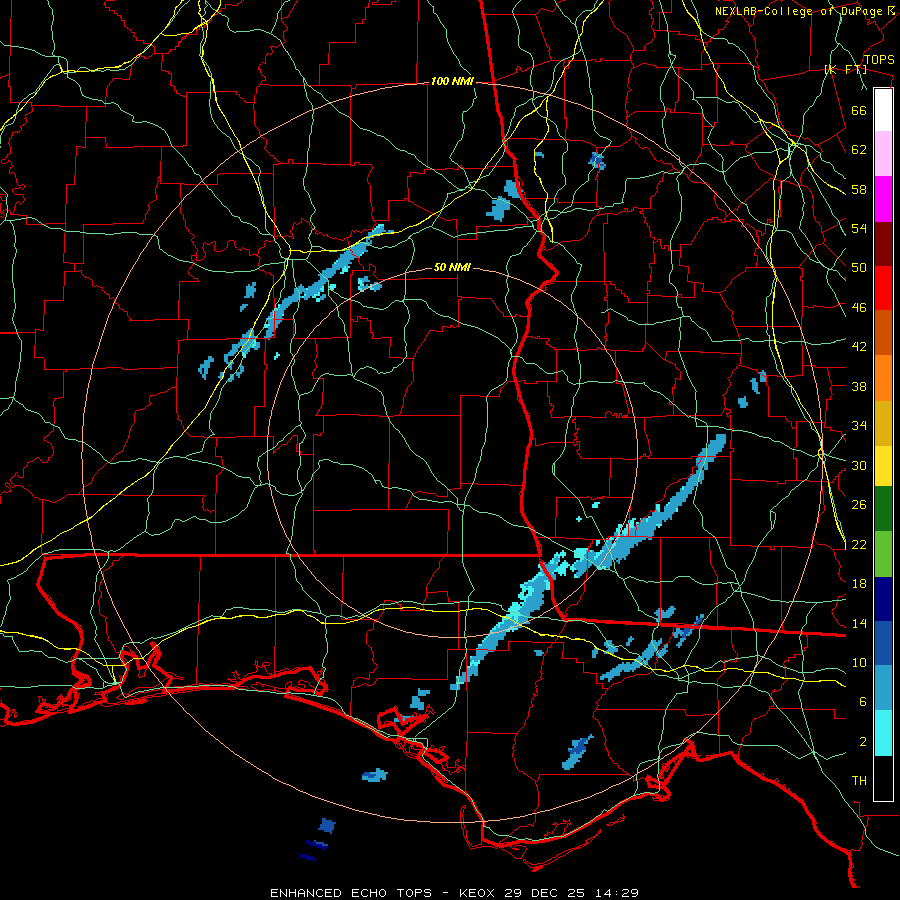
Task: Click the light green 26 kft legend swatch
Action: pyautogui.click(x=883, y=553)
